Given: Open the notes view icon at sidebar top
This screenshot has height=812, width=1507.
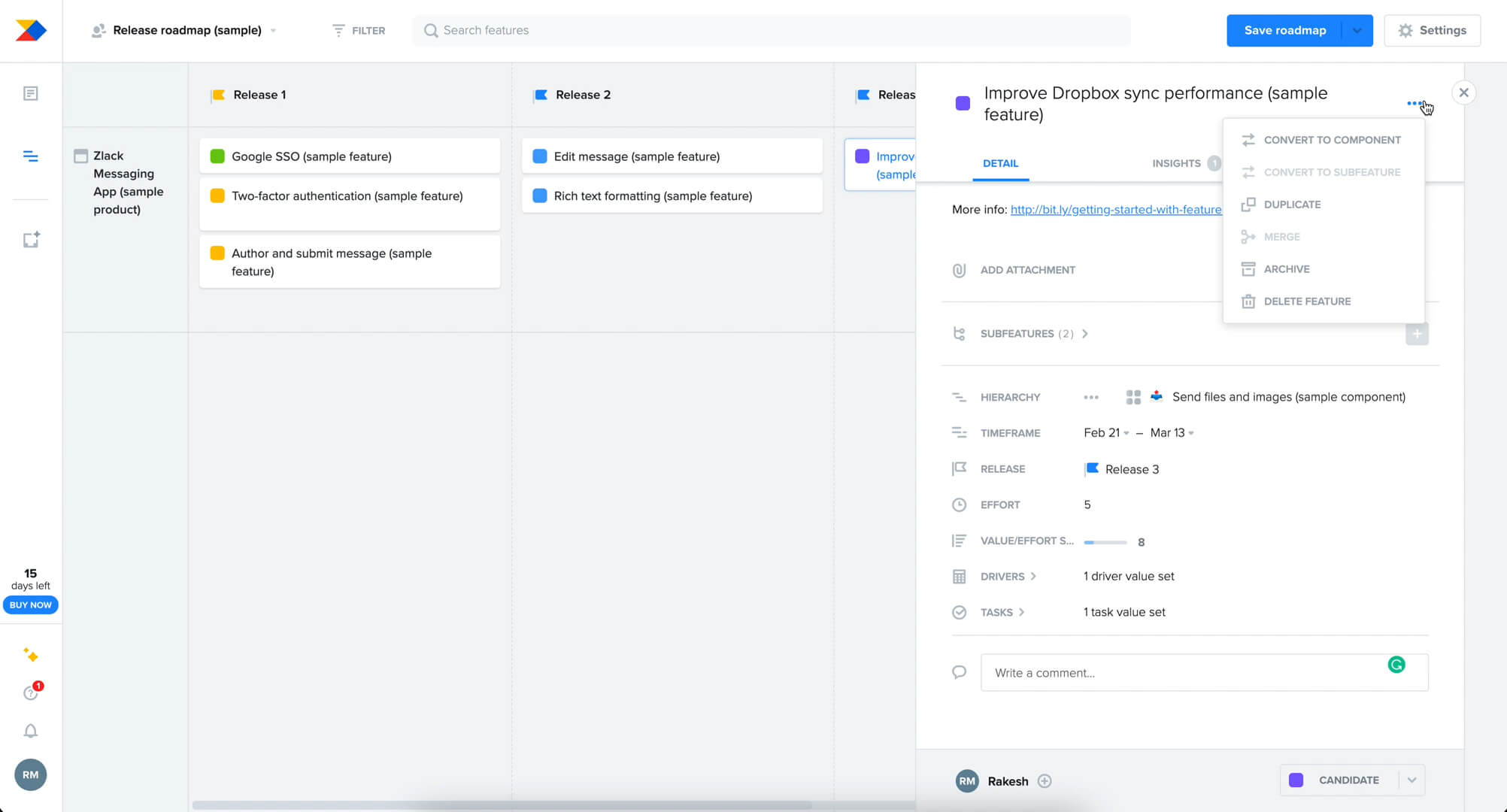Looking at the screenshot, I should pyautogui.click(x=30, y=93).
